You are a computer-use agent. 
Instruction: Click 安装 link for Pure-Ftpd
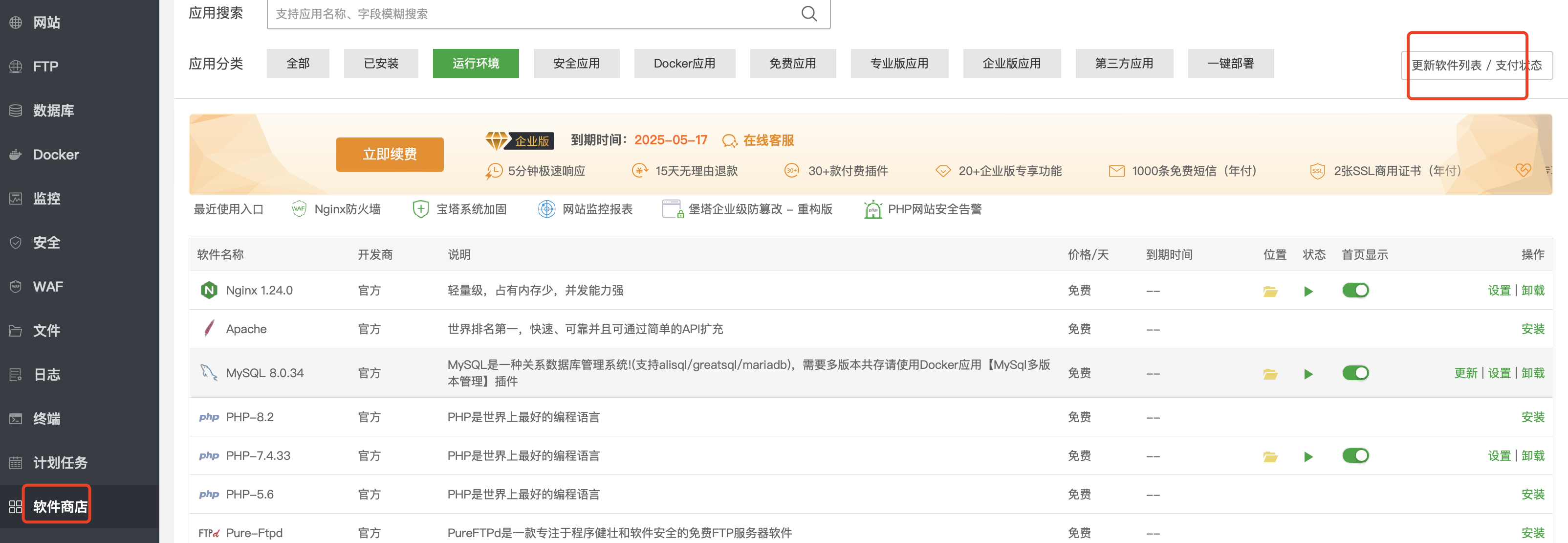pos(1533,533)
